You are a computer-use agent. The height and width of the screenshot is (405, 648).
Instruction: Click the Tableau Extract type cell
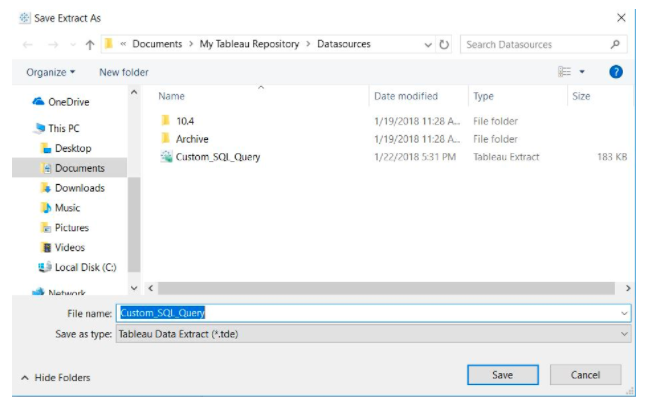[506, 157]
